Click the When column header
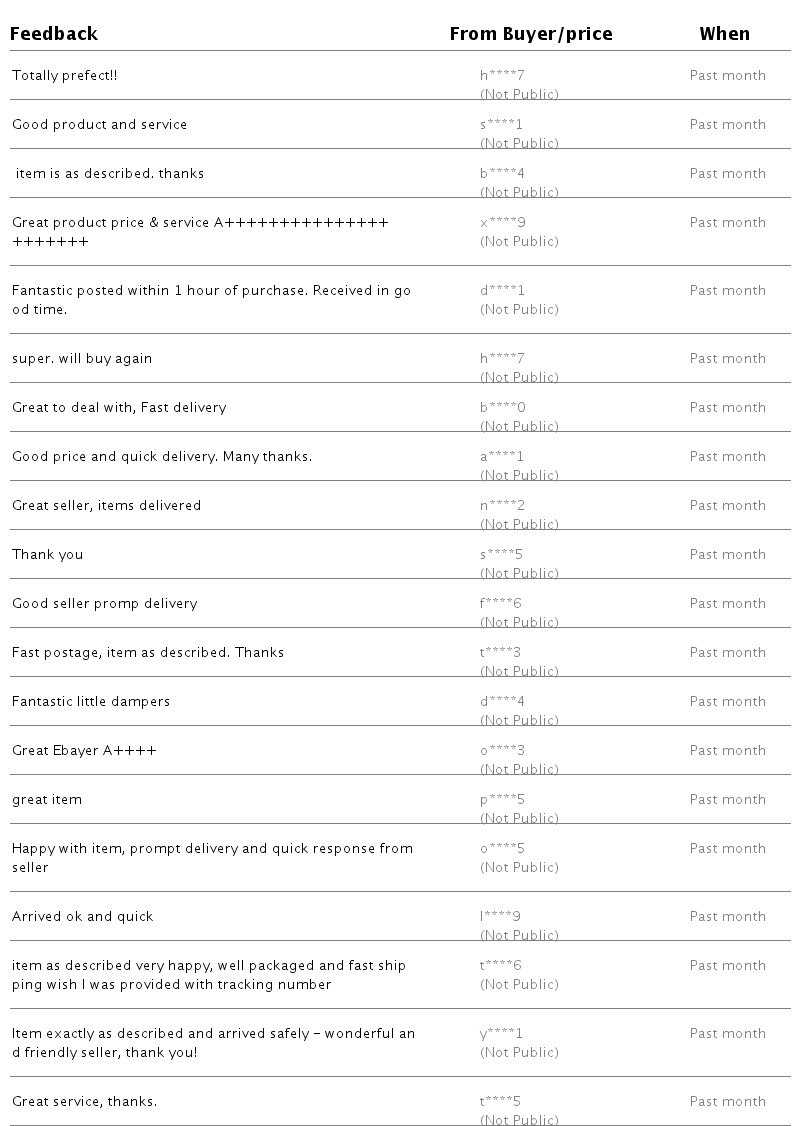Image resolution: width=800 pixels, height=1126 pixels. click(x=724, y=34)
